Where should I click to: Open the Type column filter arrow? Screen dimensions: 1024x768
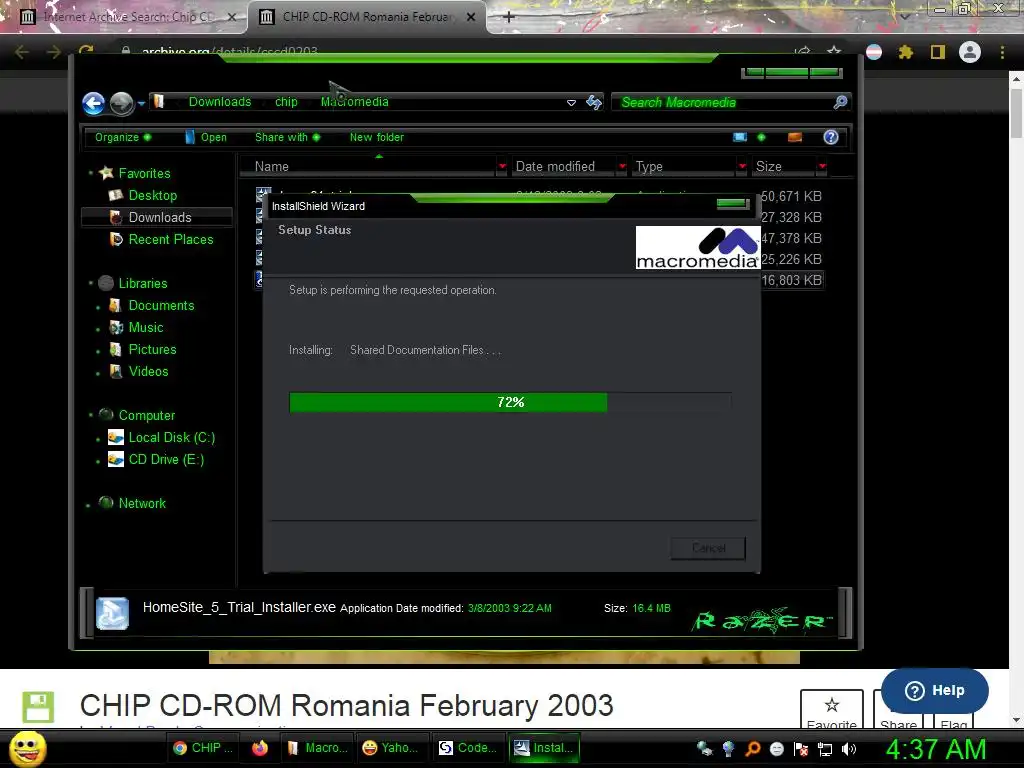(x=742, y=167)
